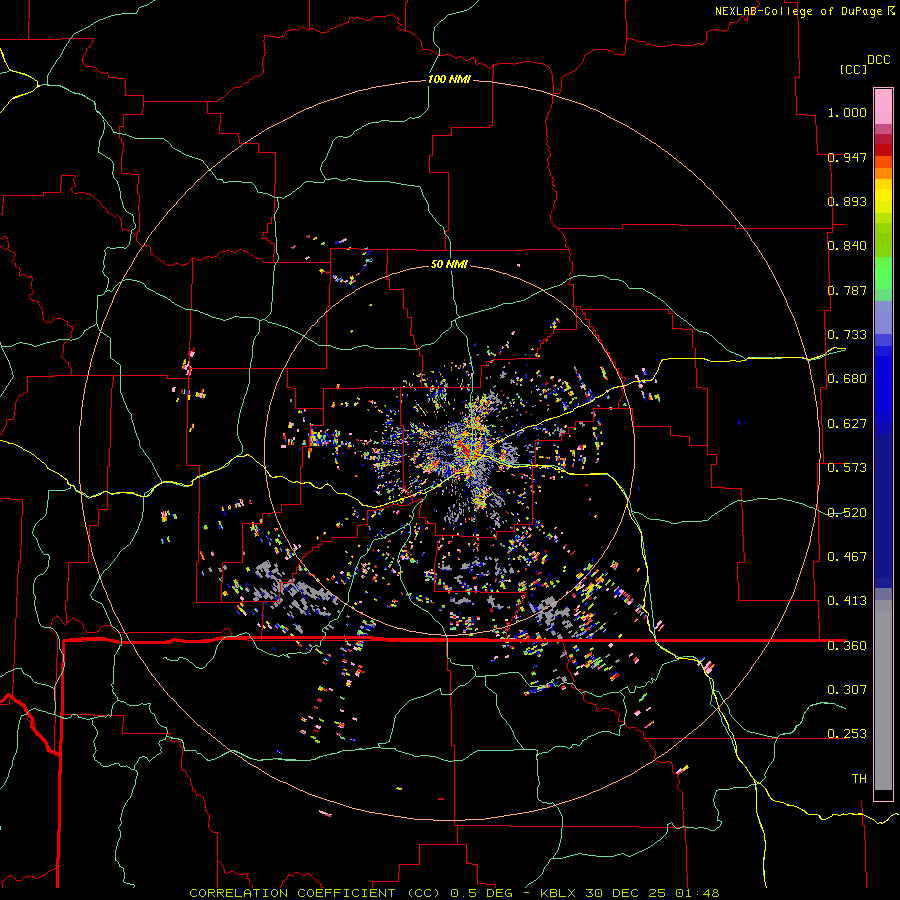Click the 30 DEC 25 date stamp
900x900 pixels.
(626, 893)
